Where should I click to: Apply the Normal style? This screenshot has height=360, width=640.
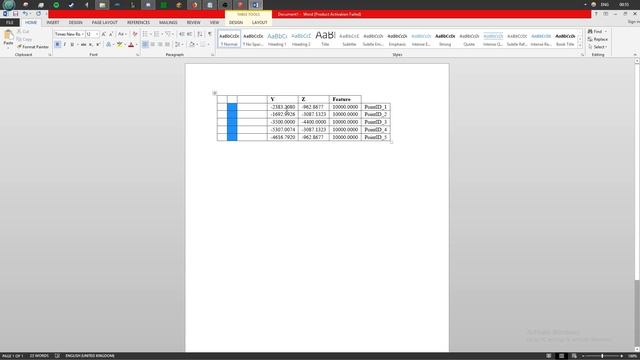point(229,39)
